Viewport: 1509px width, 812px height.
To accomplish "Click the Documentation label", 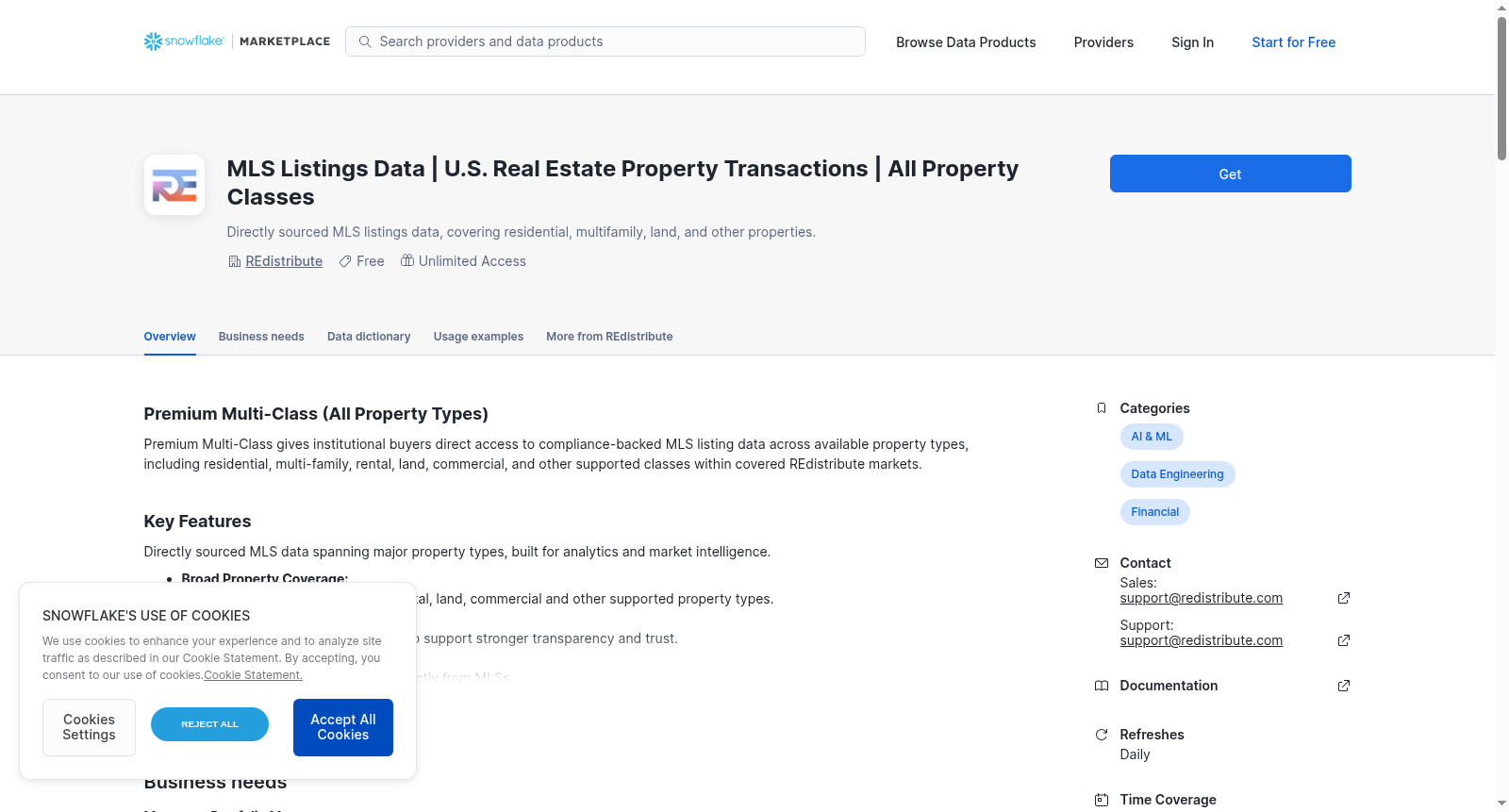I will pyautogui.click(x=1169, y=686).
